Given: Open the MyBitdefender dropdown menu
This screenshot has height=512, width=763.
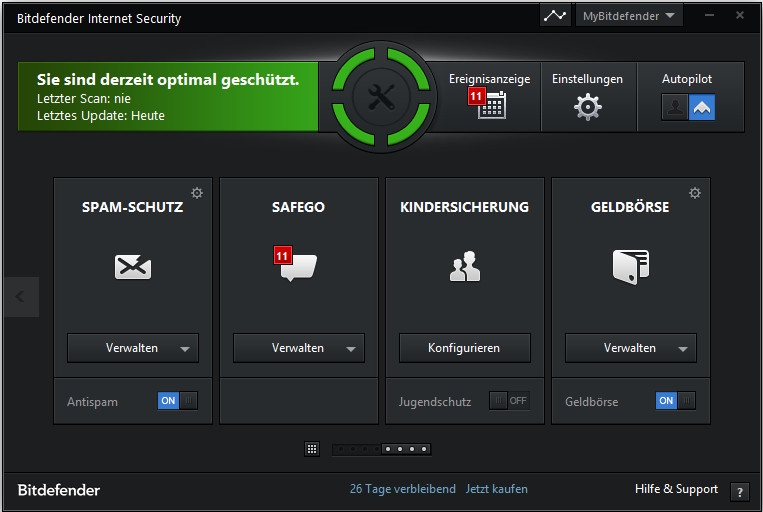Looking at the screenshot, I should click(630, 16).
